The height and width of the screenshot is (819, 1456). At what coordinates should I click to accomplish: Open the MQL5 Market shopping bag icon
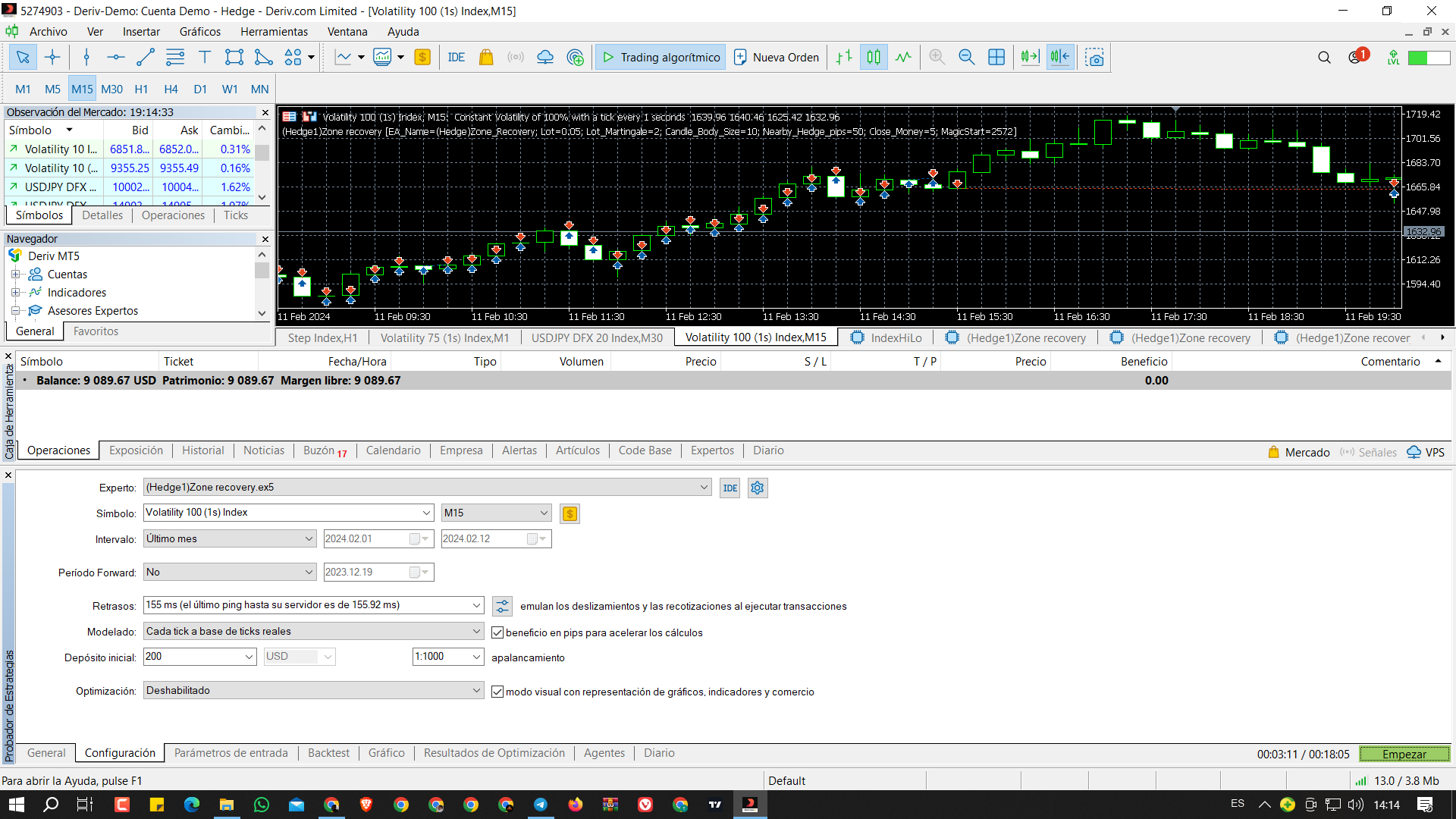pyautogui.click(x=486, y=57)
